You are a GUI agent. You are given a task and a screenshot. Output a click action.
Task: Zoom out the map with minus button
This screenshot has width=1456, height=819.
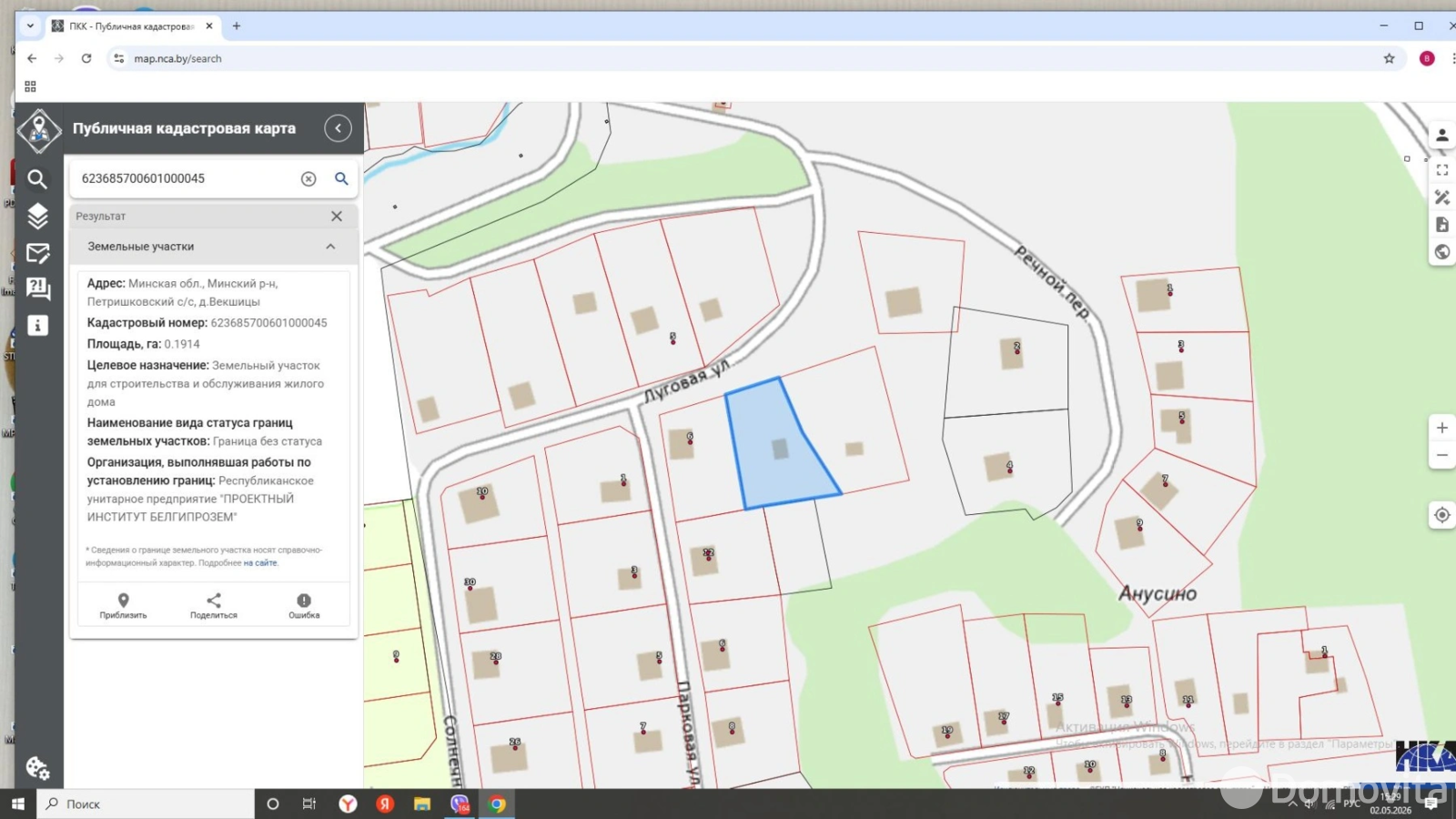[1441, 455]
